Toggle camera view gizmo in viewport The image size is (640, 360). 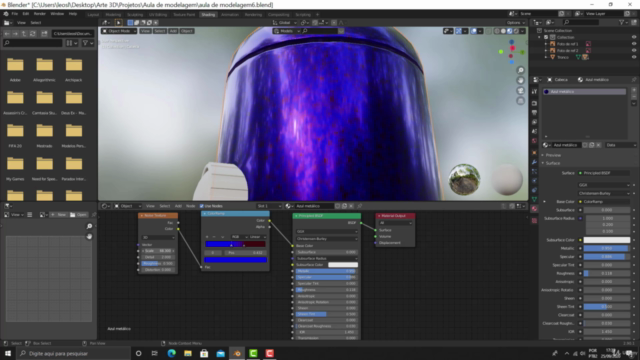pyautogui.click(x=520, y=91)
